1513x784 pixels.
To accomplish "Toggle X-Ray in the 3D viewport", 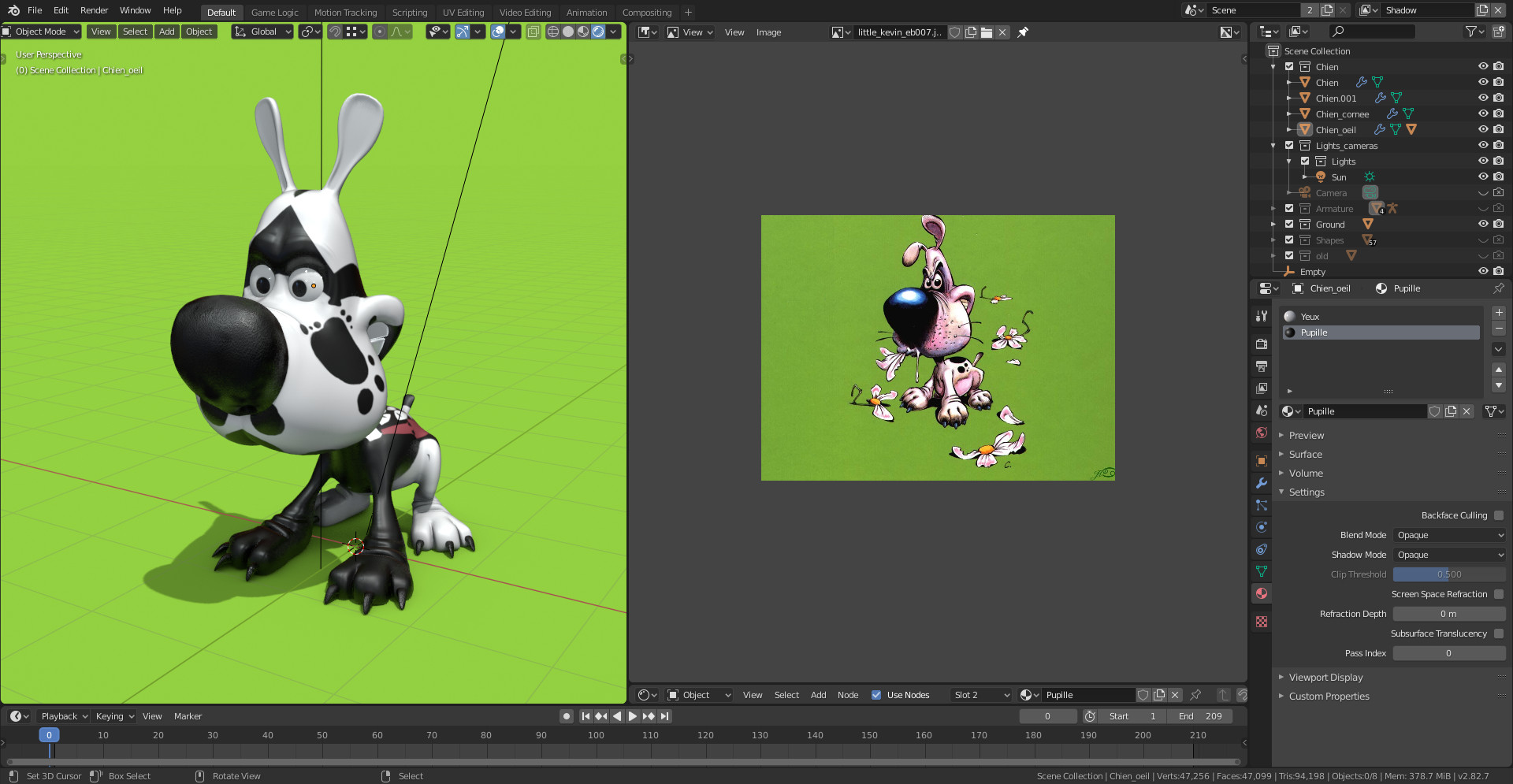I will click(x=533, y=32).
